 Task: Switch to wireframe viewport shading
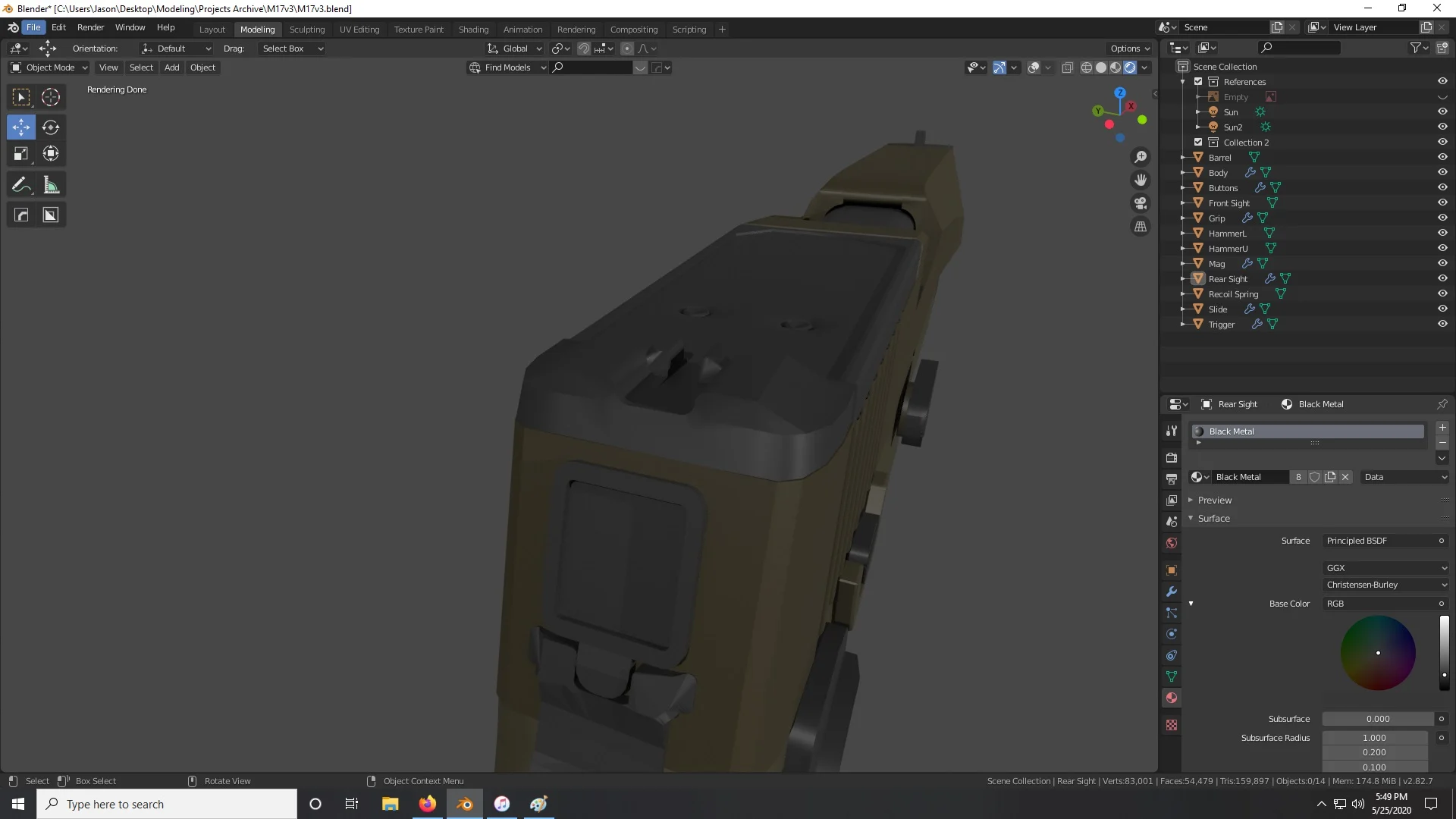pos(1087,67)
